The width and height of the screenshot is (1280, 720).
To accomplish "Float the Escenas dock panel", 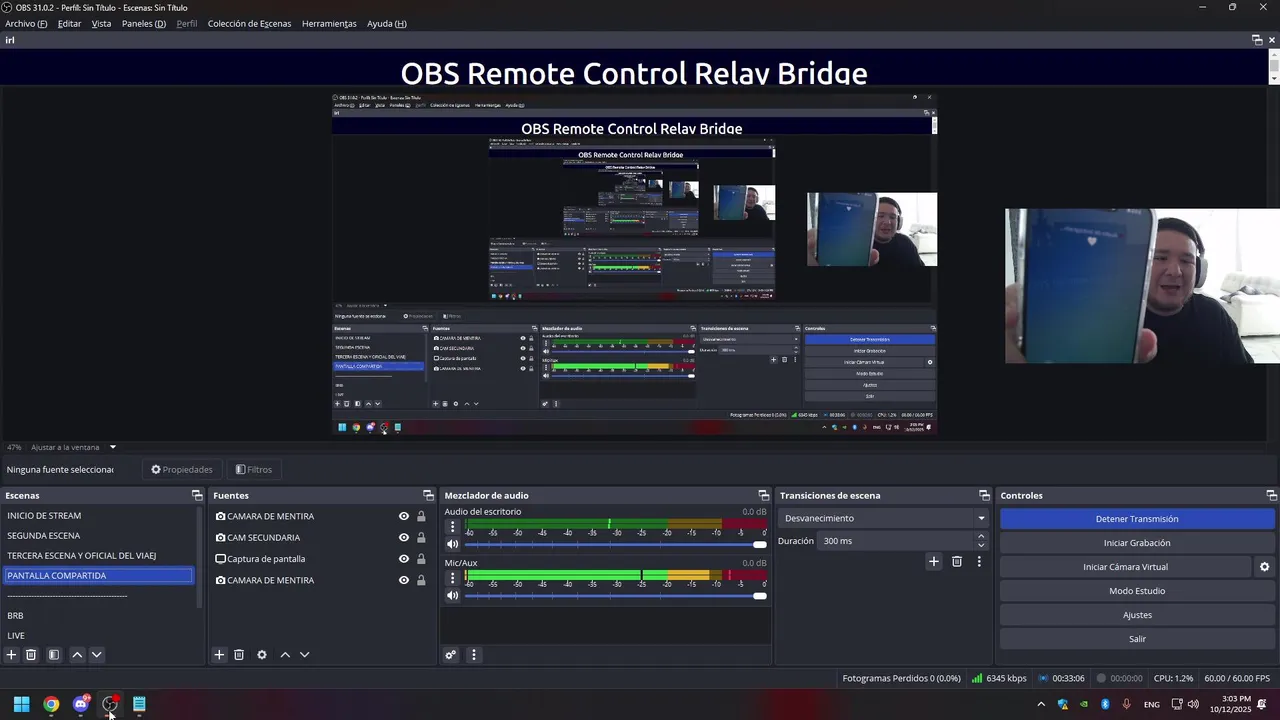I will 197,496.
